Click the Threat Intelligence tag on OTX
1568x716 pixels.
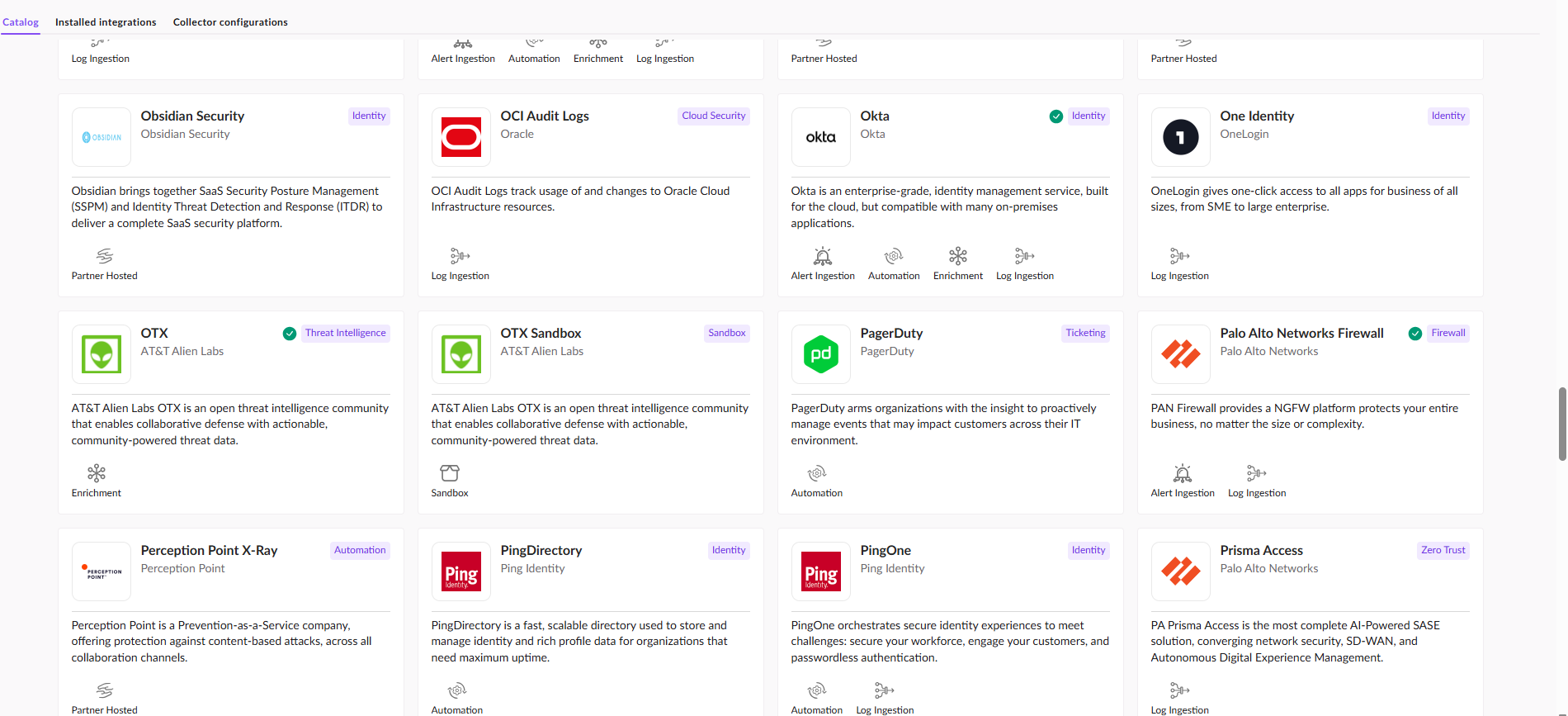tap(345, 334)
